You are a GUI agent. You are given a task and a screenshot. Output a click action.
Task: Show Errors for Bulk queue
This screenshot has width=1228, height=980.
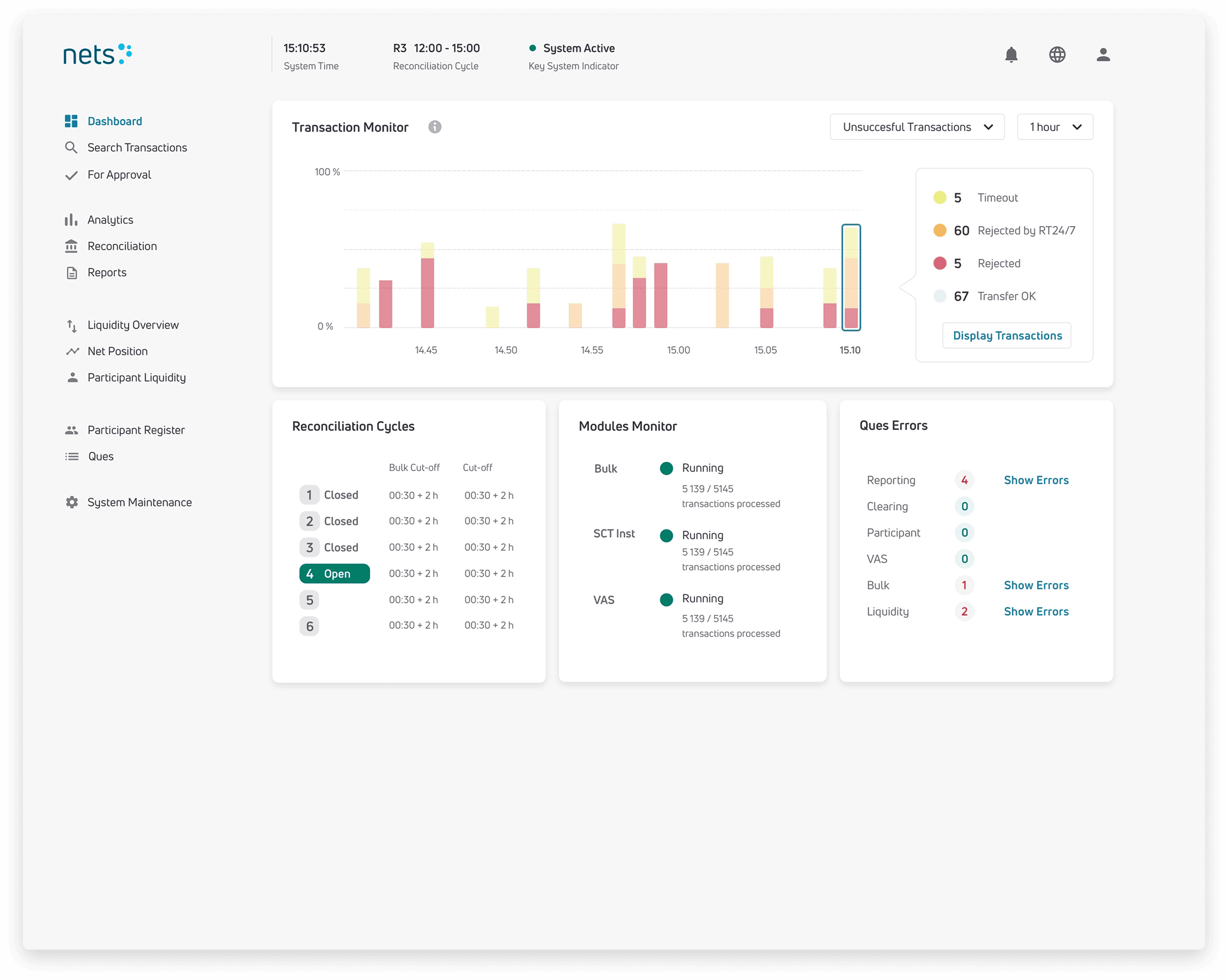tap(1036, 585)
